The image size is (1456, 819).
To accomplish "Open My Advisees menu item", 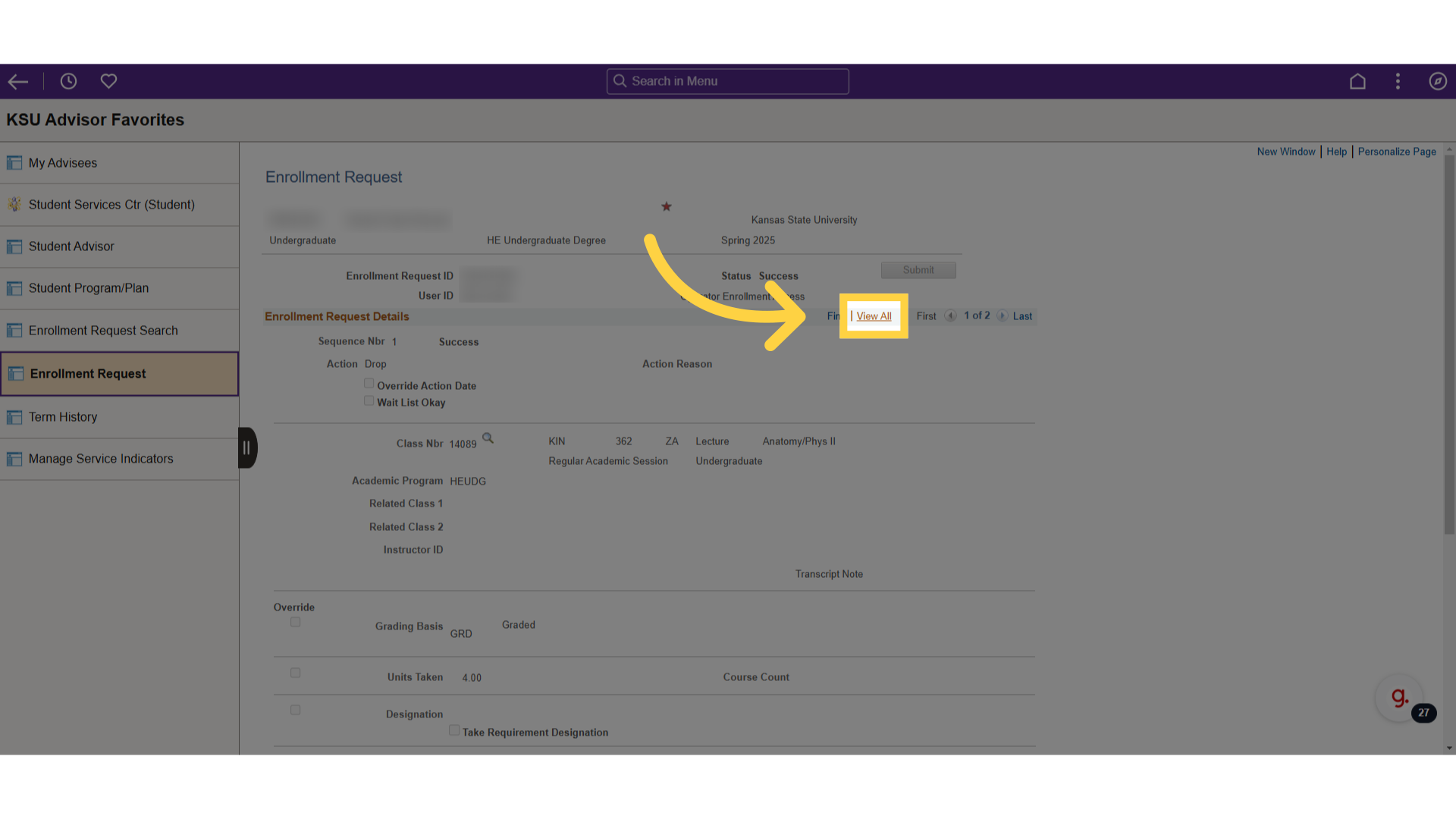I will pos(120,163).
